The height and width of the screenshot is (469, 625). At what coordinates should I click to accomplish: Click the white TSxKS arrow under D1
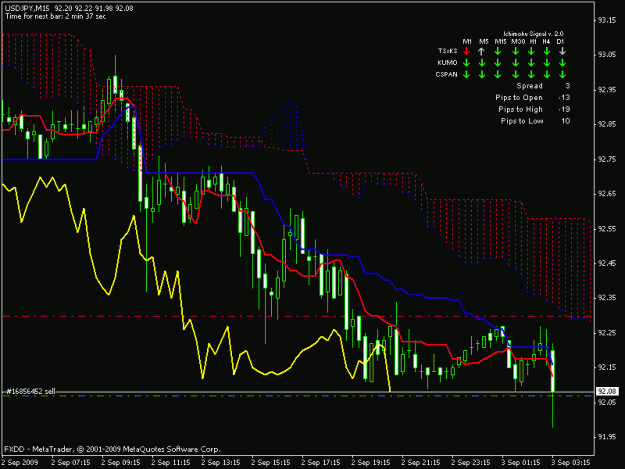[x=562, y=51]
